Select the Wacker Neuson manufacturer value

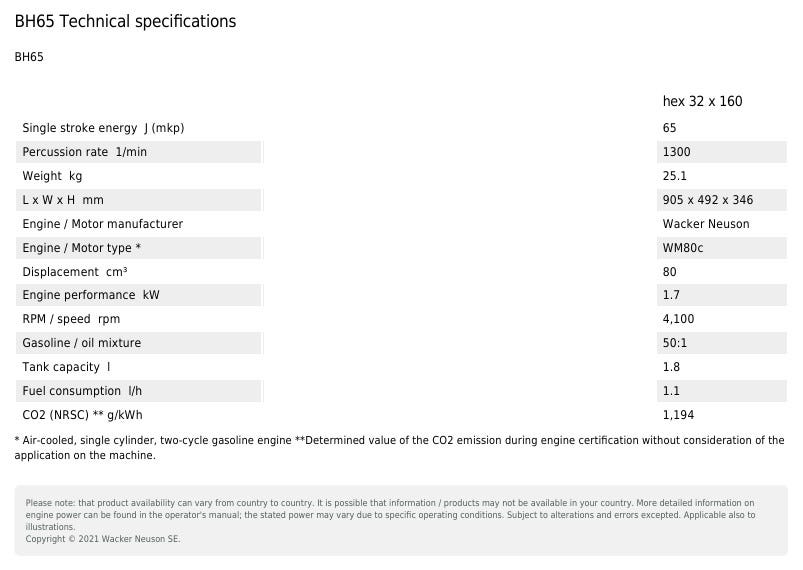705,224
